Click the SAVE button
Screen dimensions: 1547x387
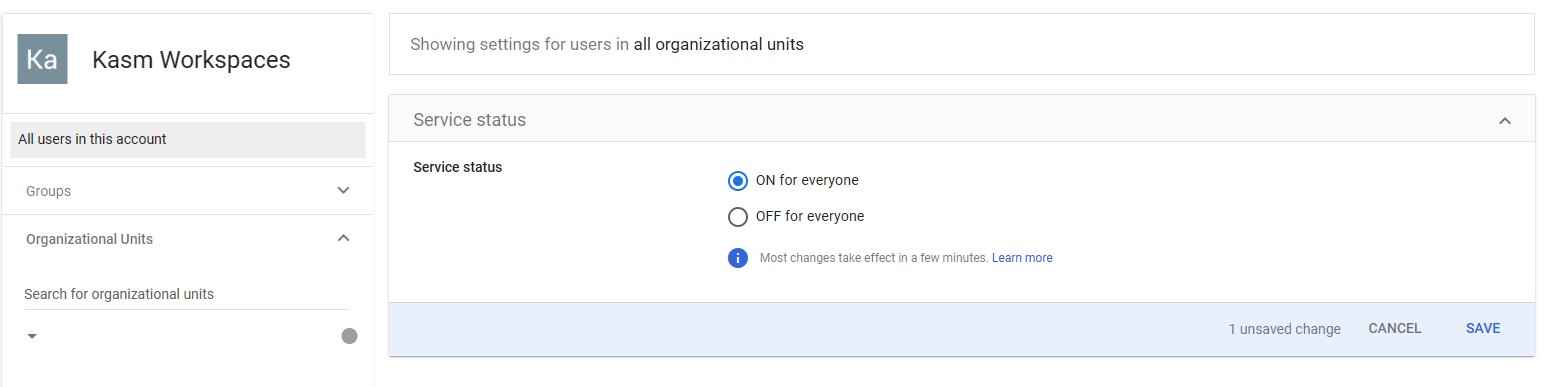click(1483, 329)
